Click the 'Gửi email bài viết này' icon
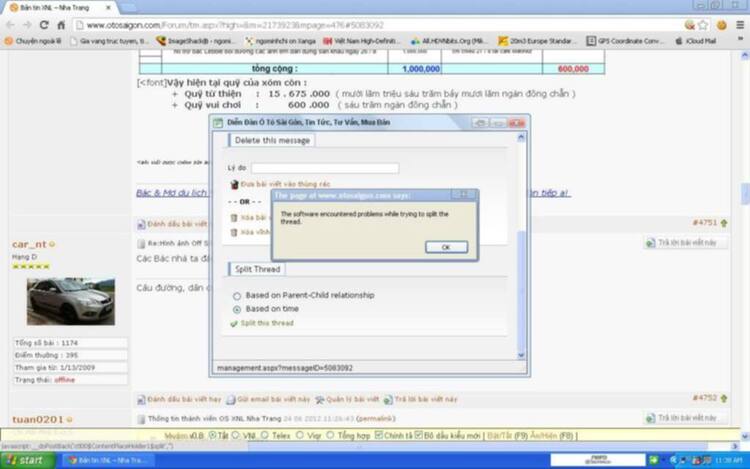 point(231,399)
